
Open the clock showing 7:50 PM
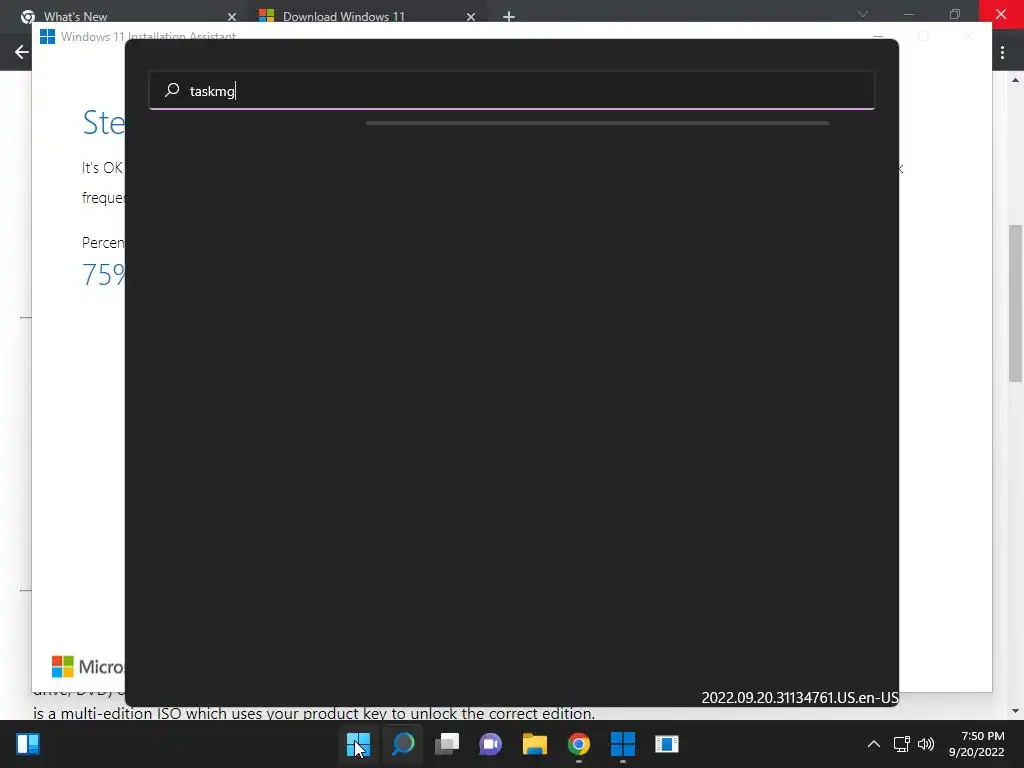point(976,744)
